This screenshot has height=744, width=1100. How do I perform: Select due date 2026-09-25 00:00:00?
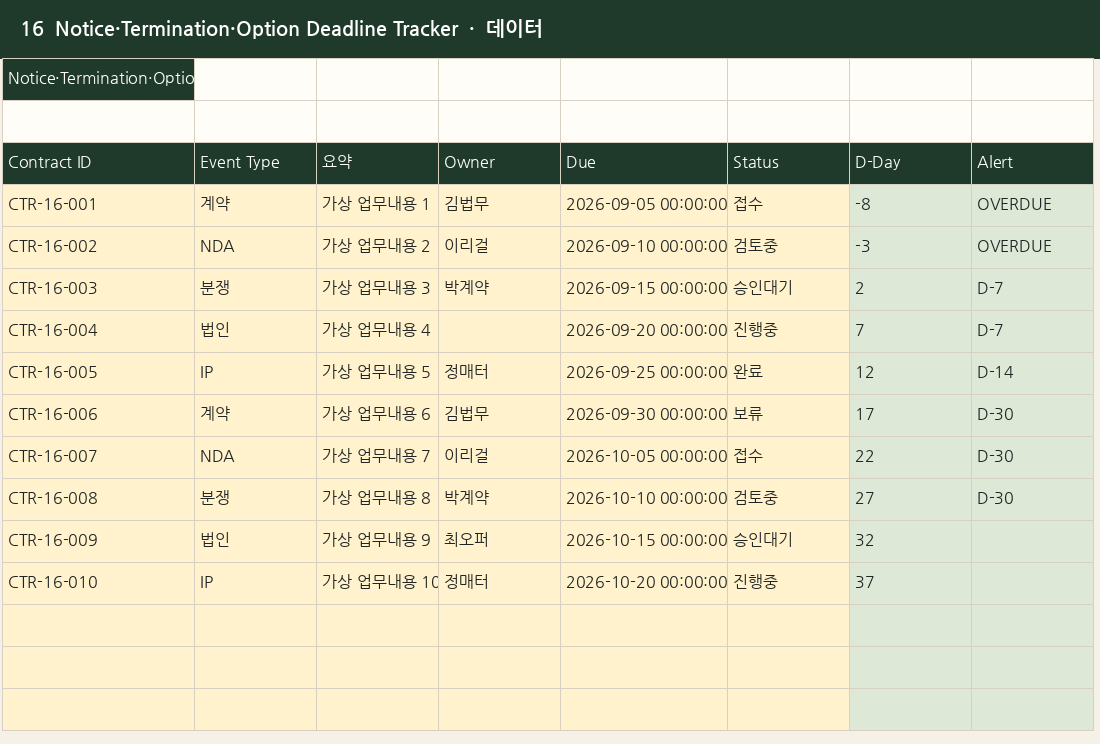point(644,374)
